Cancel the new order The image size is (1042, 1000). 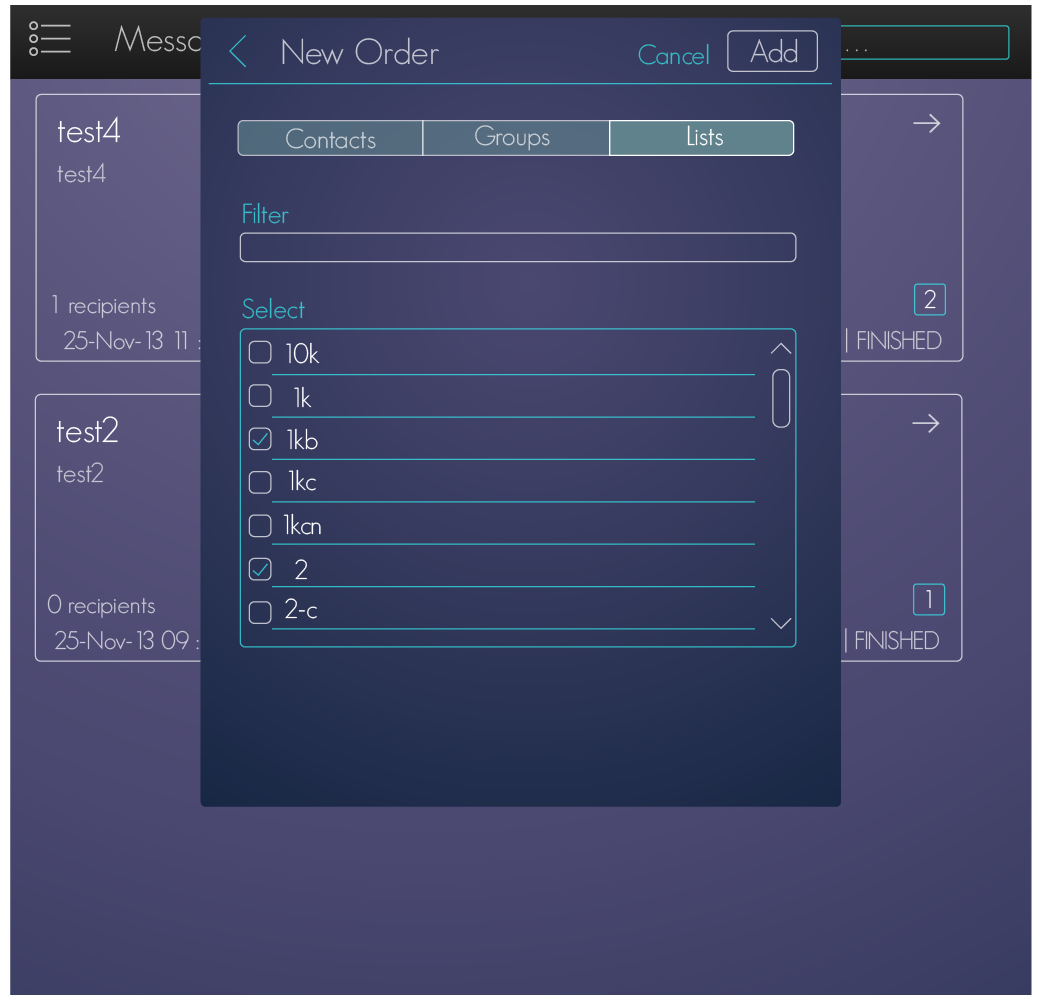pos(673,55)
